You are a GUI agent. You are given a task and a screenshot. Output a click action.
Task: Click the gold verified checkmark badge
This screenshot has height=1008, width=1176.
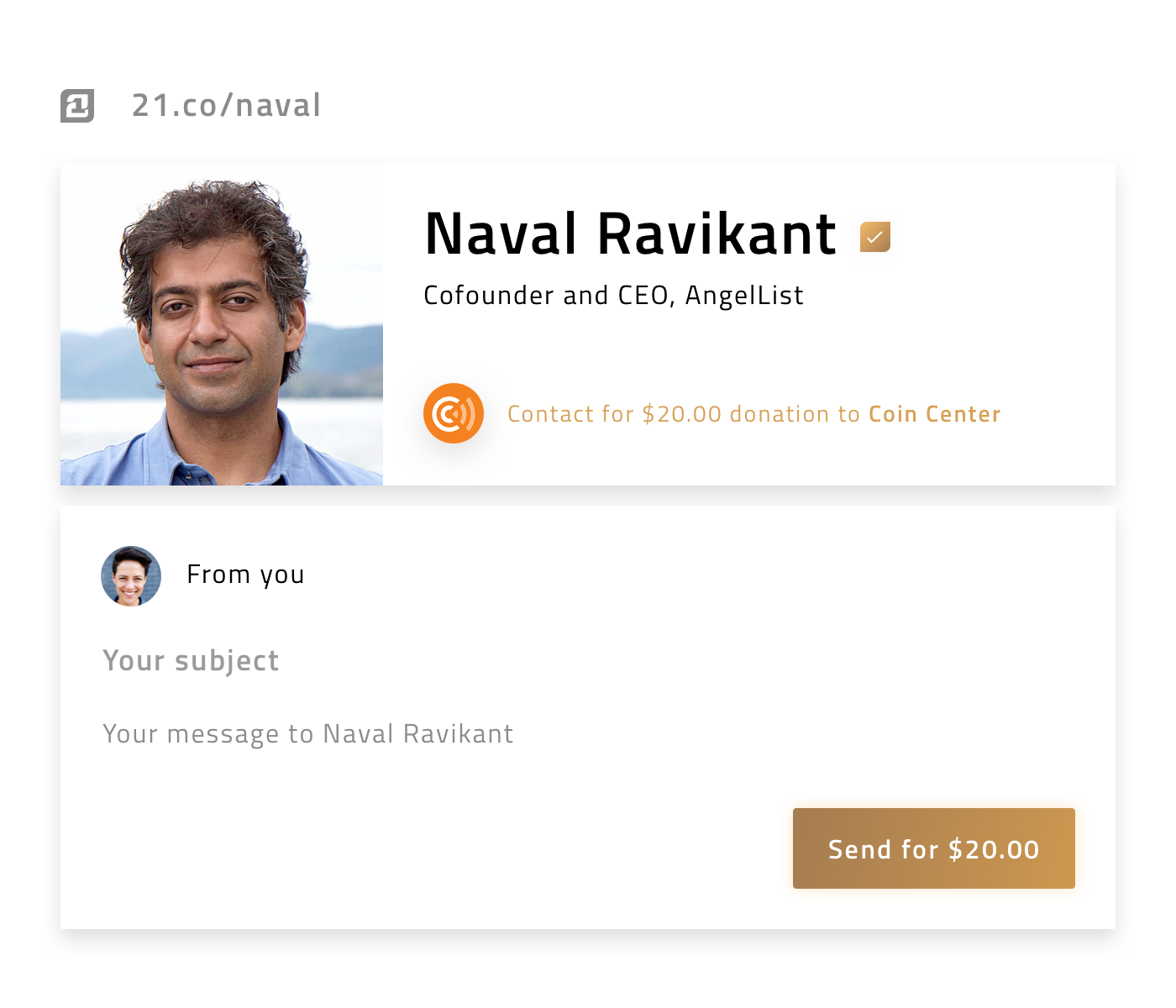point(875,237)
